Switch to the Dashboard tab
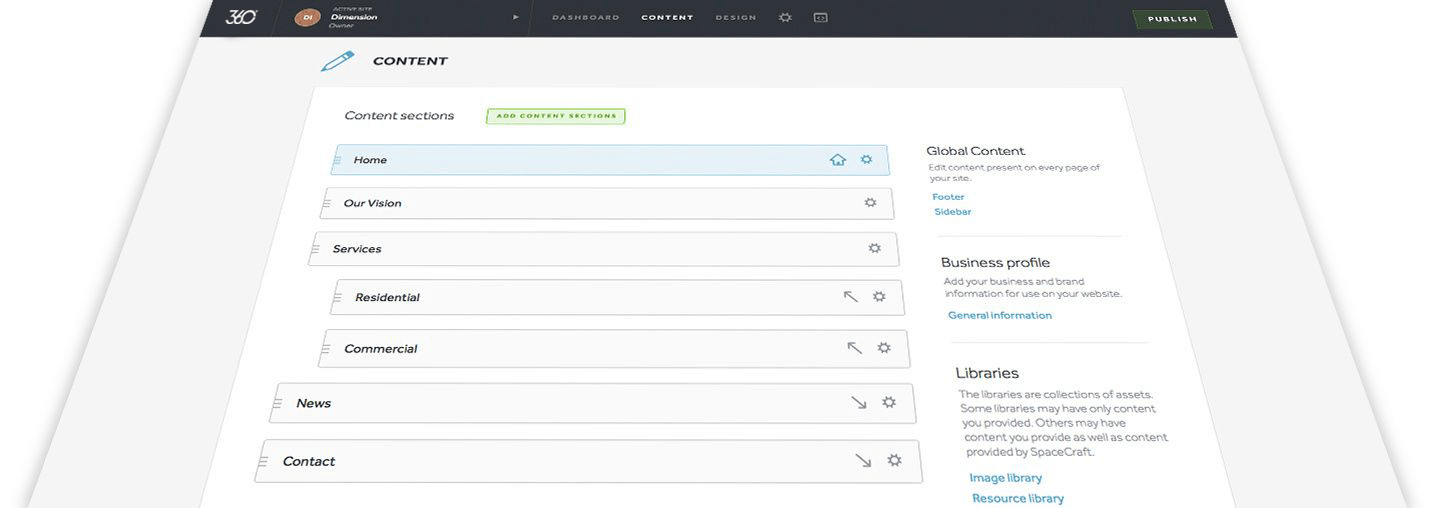The height and width of the screenshot is (508, 1434). (x=586, y=17)
